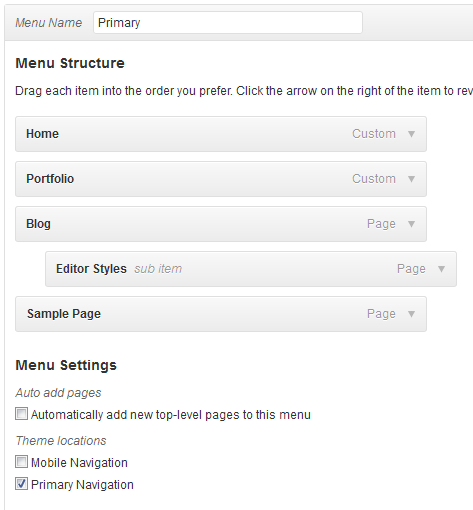Viewport: 473px width, 510px height.
Task: Uncheck the Primary Navigation theme location
Action: pyautogui.click(x=21, y=484)
